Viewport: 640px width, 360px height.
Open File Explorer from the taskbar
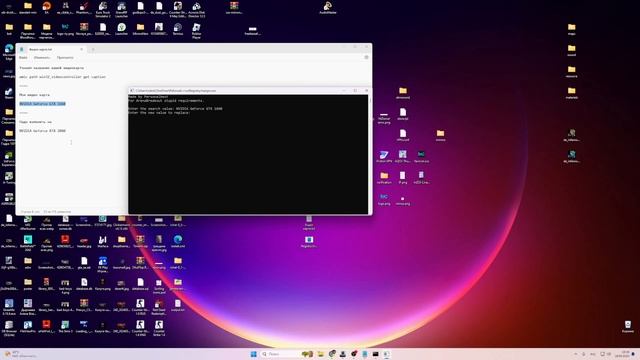(x=321, y=354)
